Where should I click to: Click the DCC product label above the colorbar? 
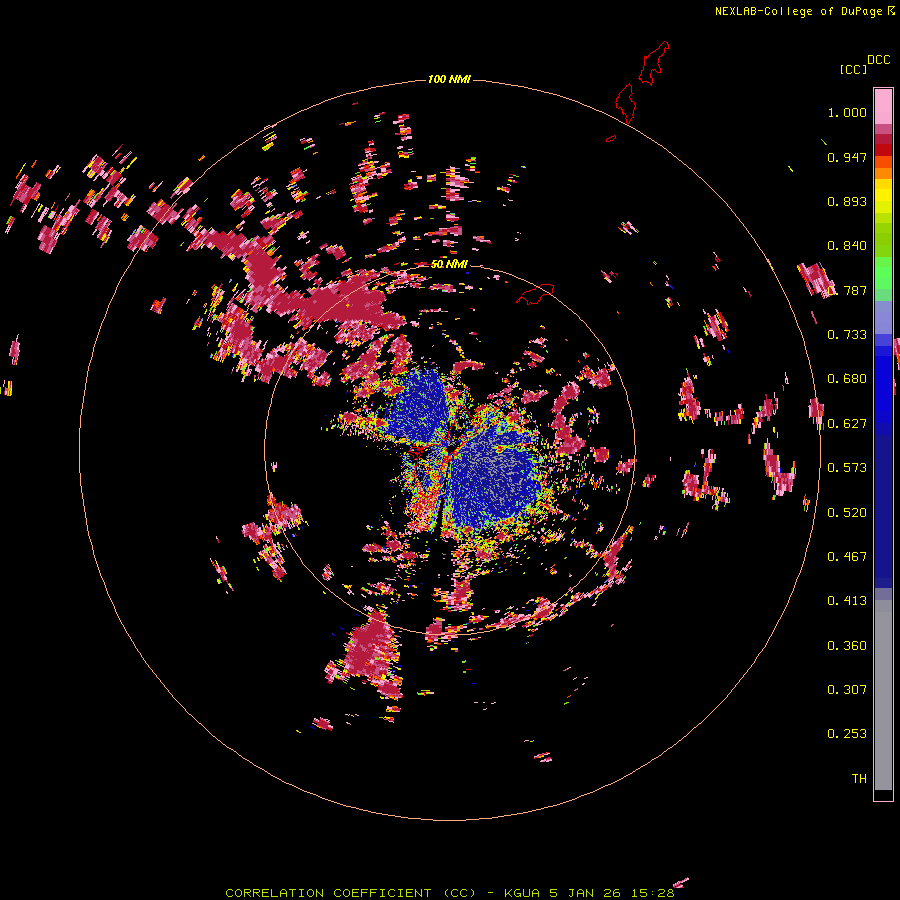point(879,60)
